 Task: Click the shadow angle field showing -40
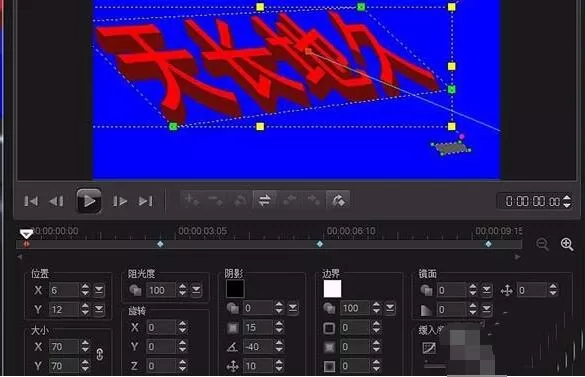[x=258, y=347]
